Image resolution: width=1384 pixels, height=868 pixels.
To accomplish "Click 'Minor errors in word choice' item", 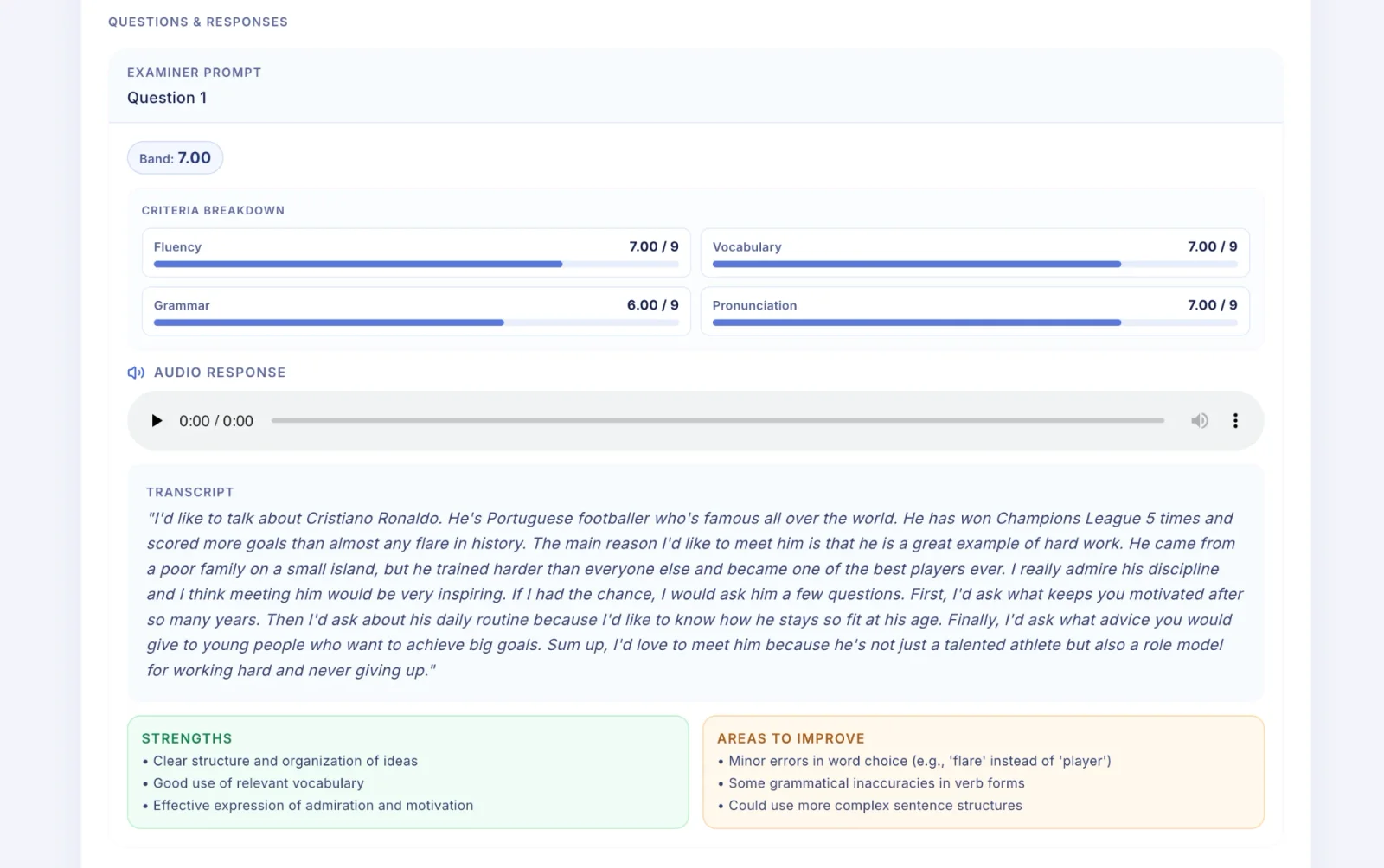I will click(x=919, y=761).
